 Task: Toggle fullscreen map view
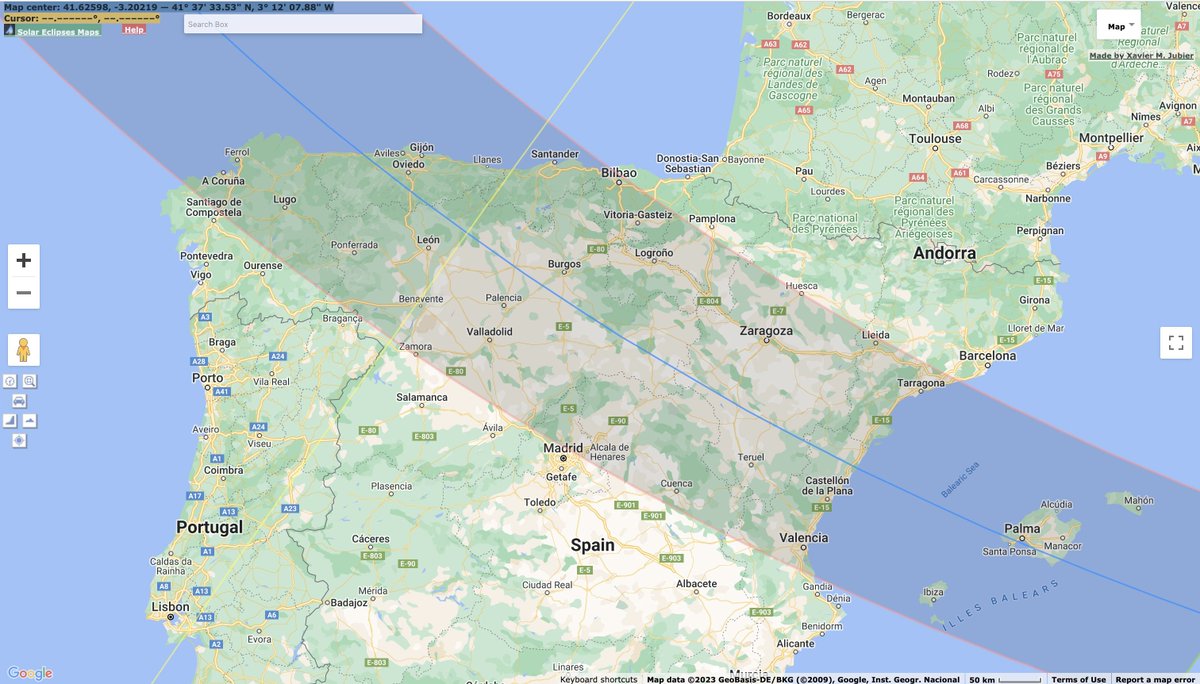tap(1176, 342)
